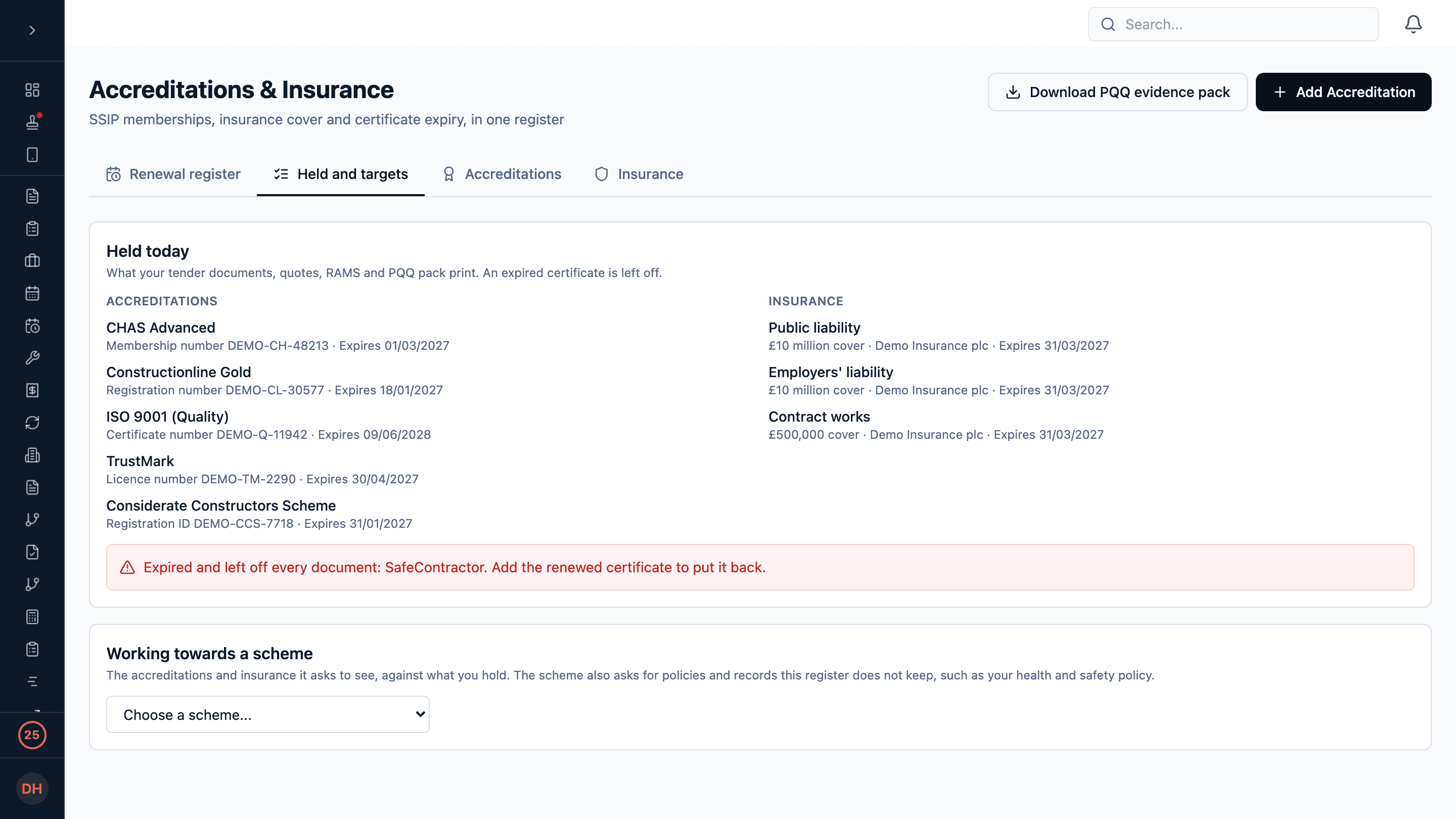Open the Insurance tab
Image resolution: width=1456 pixels, height=819 pixels.
pos(639,174)
